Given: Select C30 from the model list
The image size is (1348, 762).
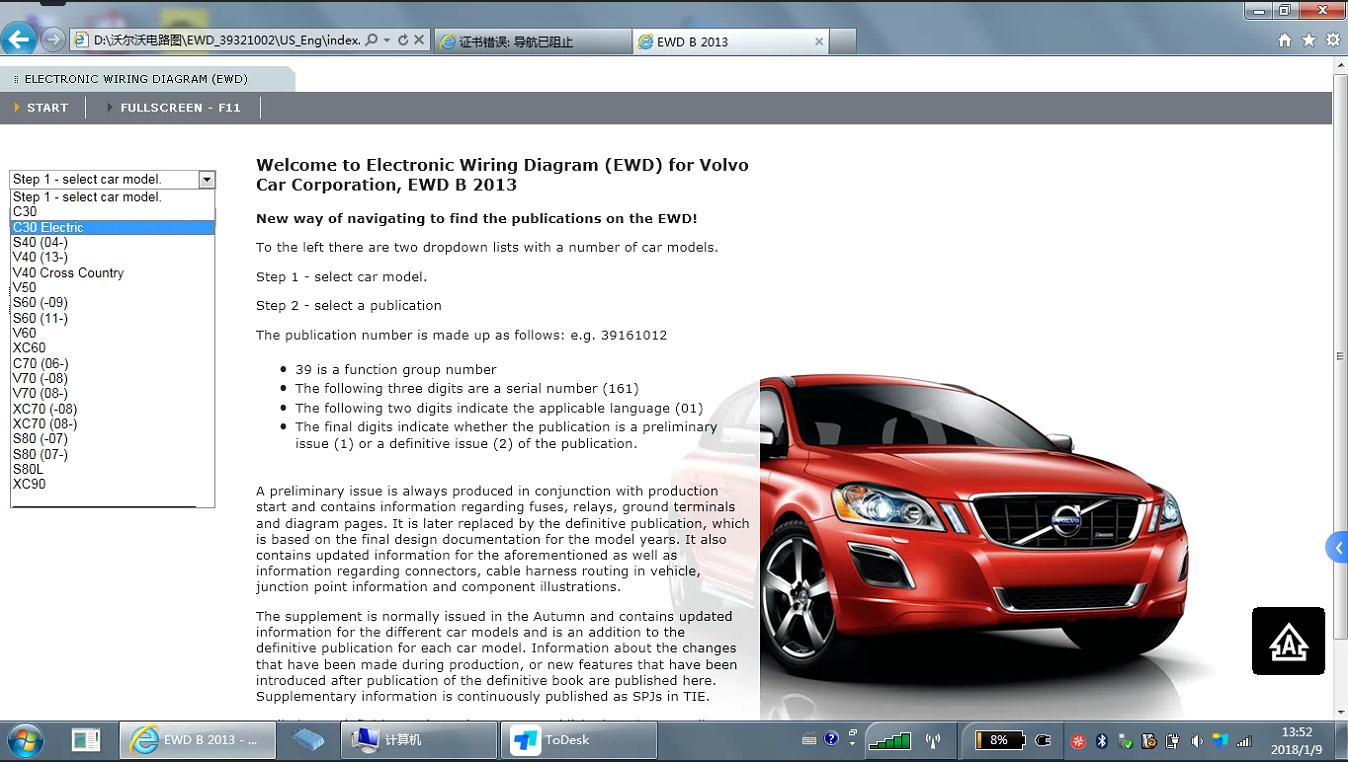Looking at the screenshot, I should coord(112,212).
